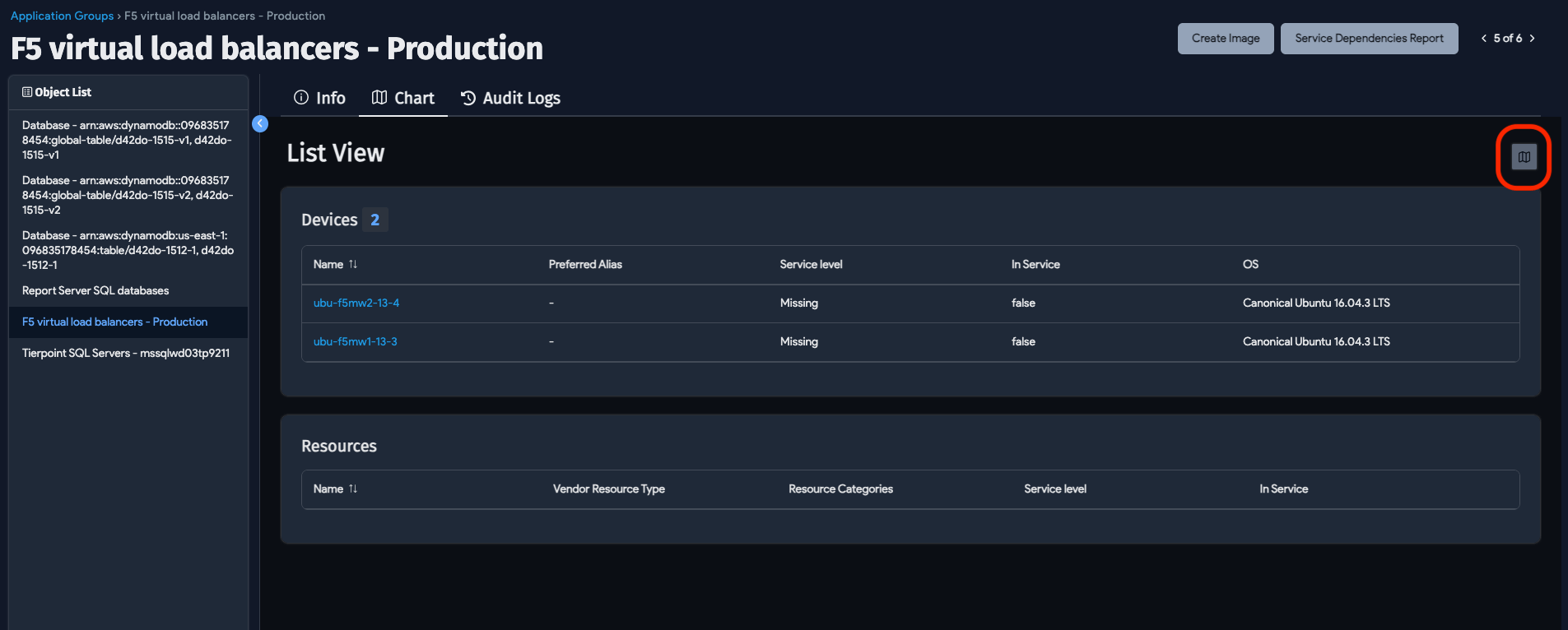Switch to the Chart tab

pyautogui.click(x=403, y=98)
